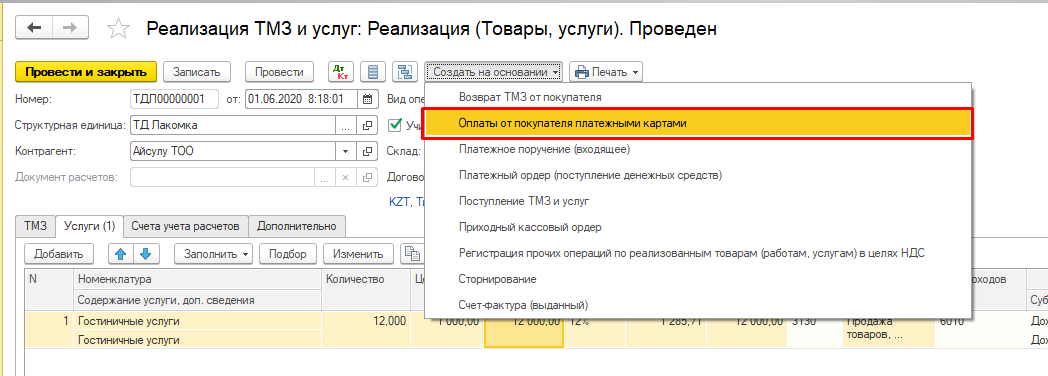Viewport: 1048px width, 376px height.
Task: Click the Подбор button
Action: [x=287, y=254]
